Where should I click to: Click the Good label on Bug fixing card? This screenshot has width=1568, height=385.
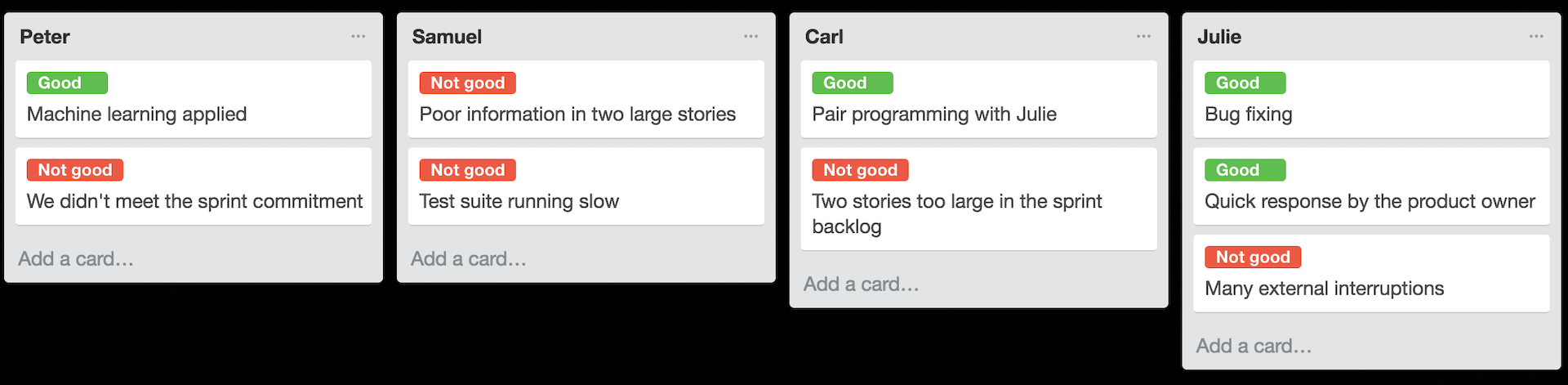(1245, 83)
